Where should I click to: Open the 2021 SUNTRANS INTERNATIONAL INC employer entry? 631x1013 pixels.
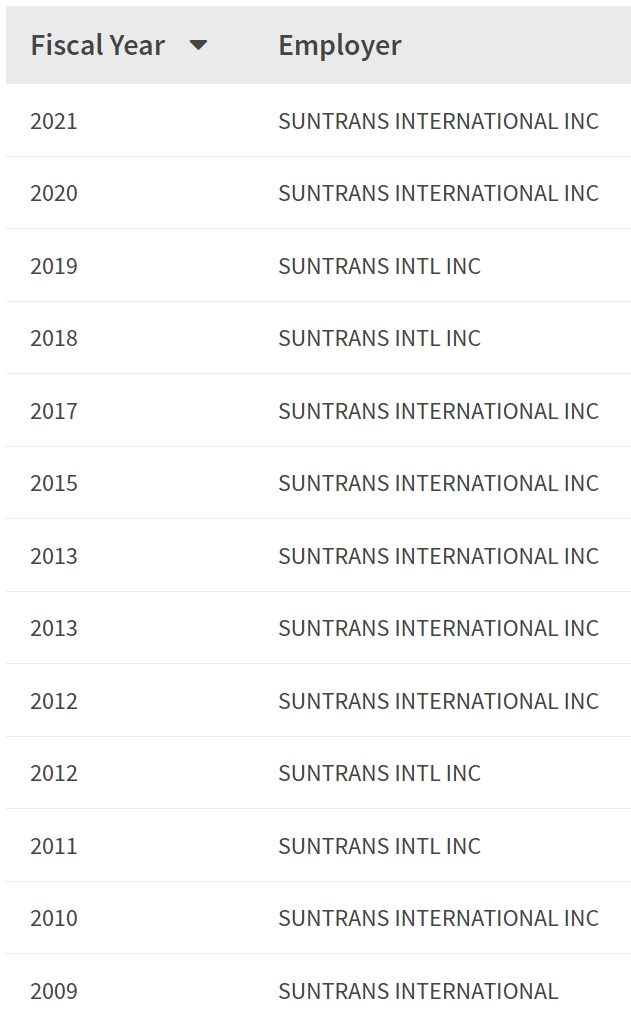pos(439,121)
